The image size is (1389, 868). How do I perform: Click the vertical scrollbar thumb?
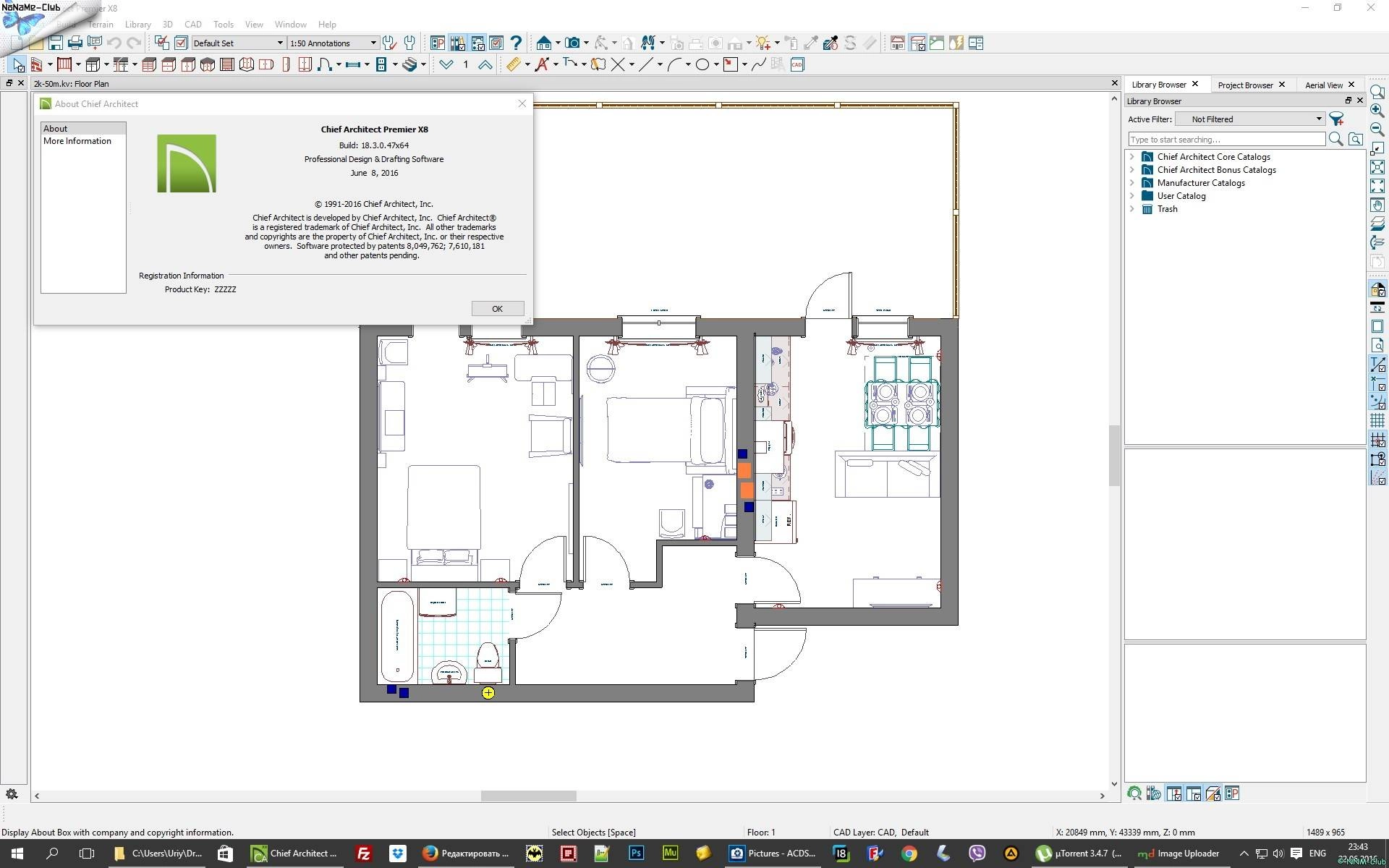(1114, 456)
